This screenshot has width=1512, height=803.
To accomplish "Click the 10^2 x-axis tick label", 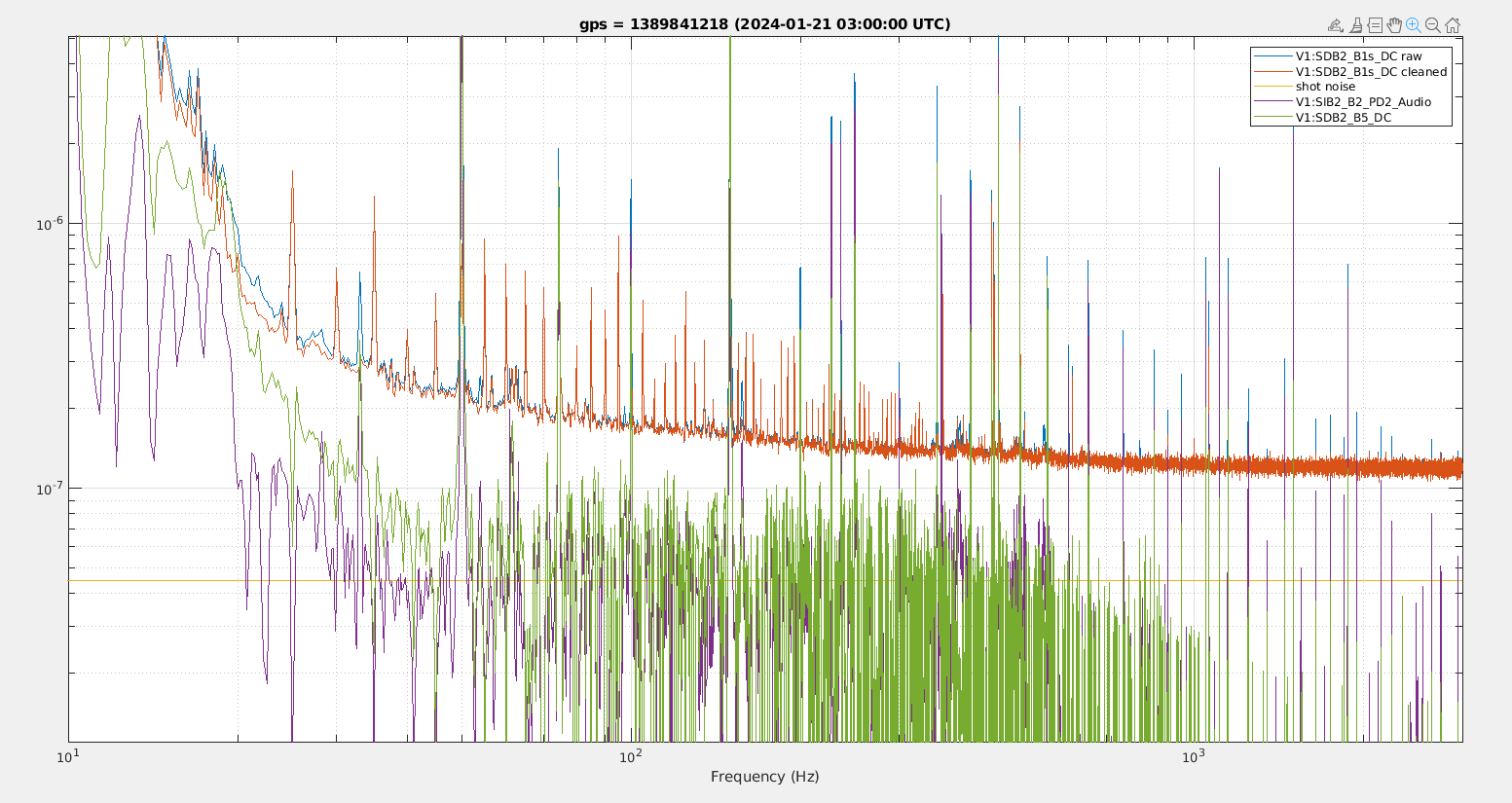I will click(x=630, y=756).
